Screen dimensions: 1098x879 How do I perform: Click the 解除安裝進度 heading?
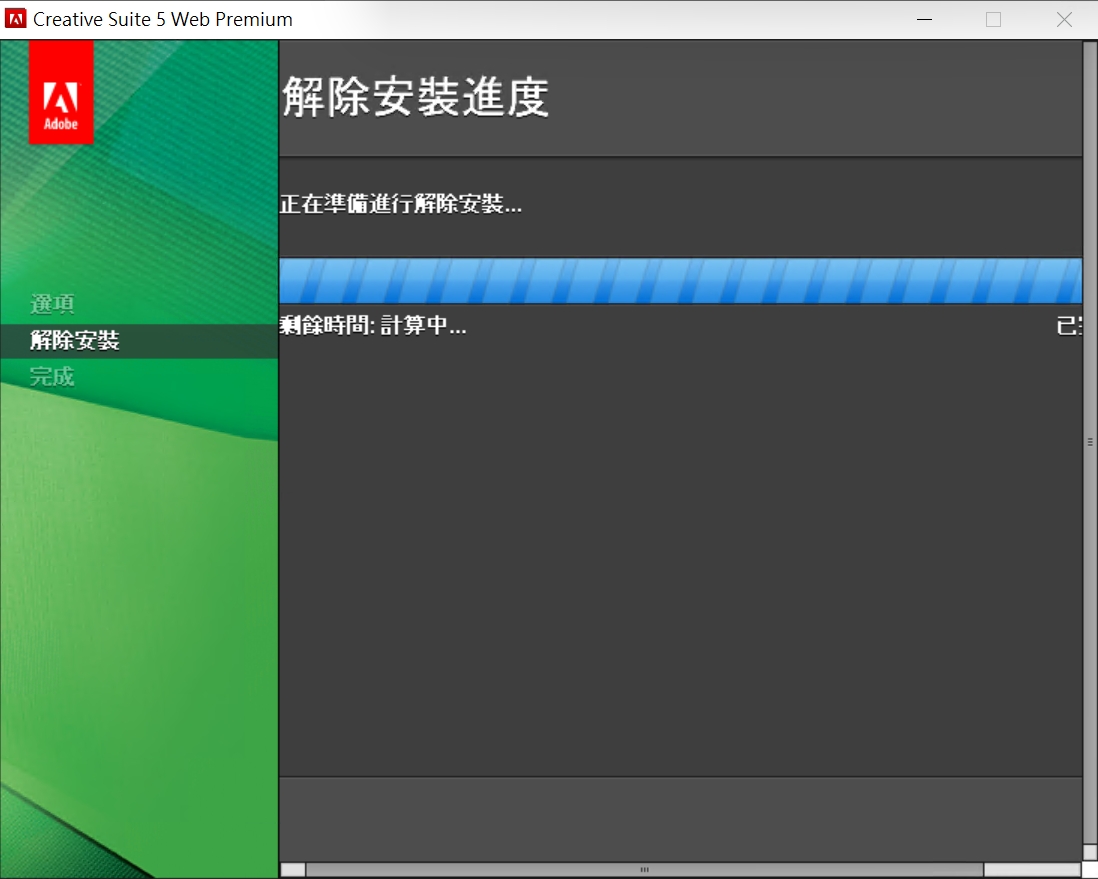tap(415, 98)
